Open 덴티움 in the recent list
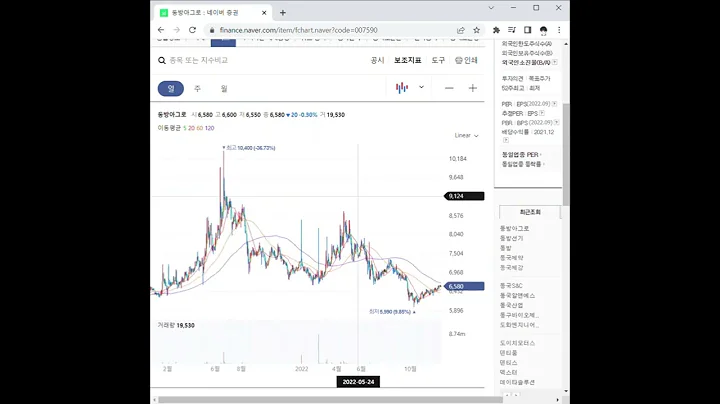Image resolution: width=720 pixels, height=404 pixels. coord(508,353)
